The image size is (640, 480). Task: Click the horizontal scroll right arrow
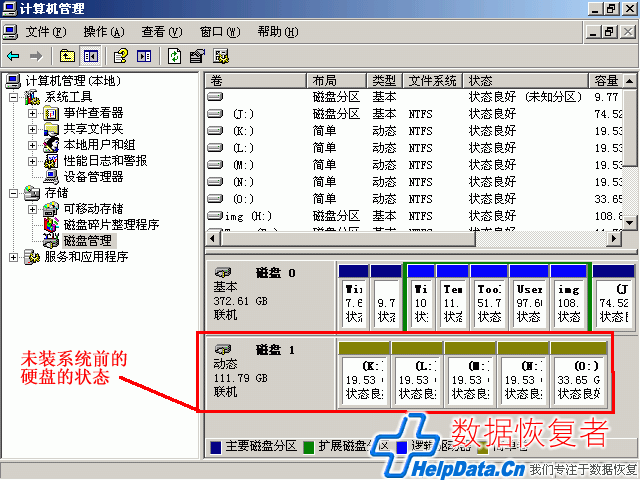pyautogui.click(x=613, y=238)
